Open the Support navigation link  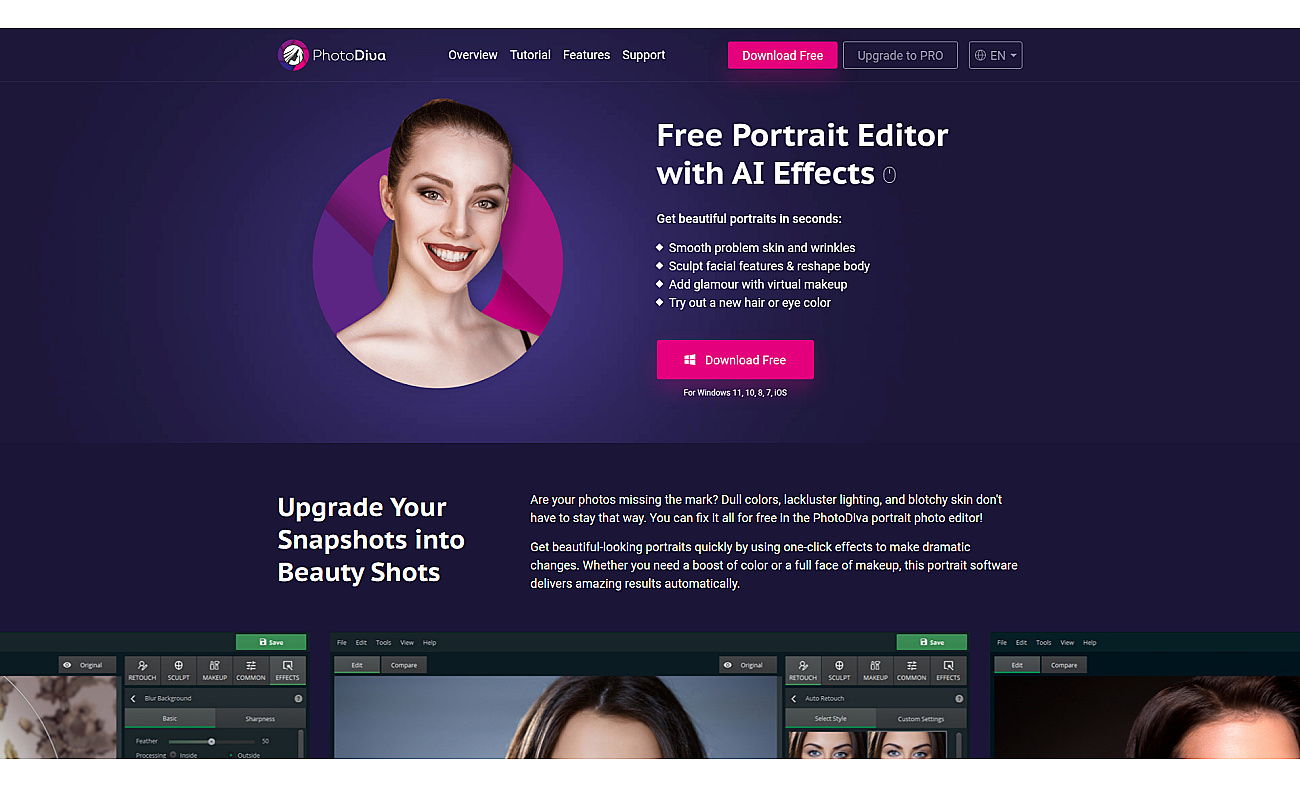(644, 55)
